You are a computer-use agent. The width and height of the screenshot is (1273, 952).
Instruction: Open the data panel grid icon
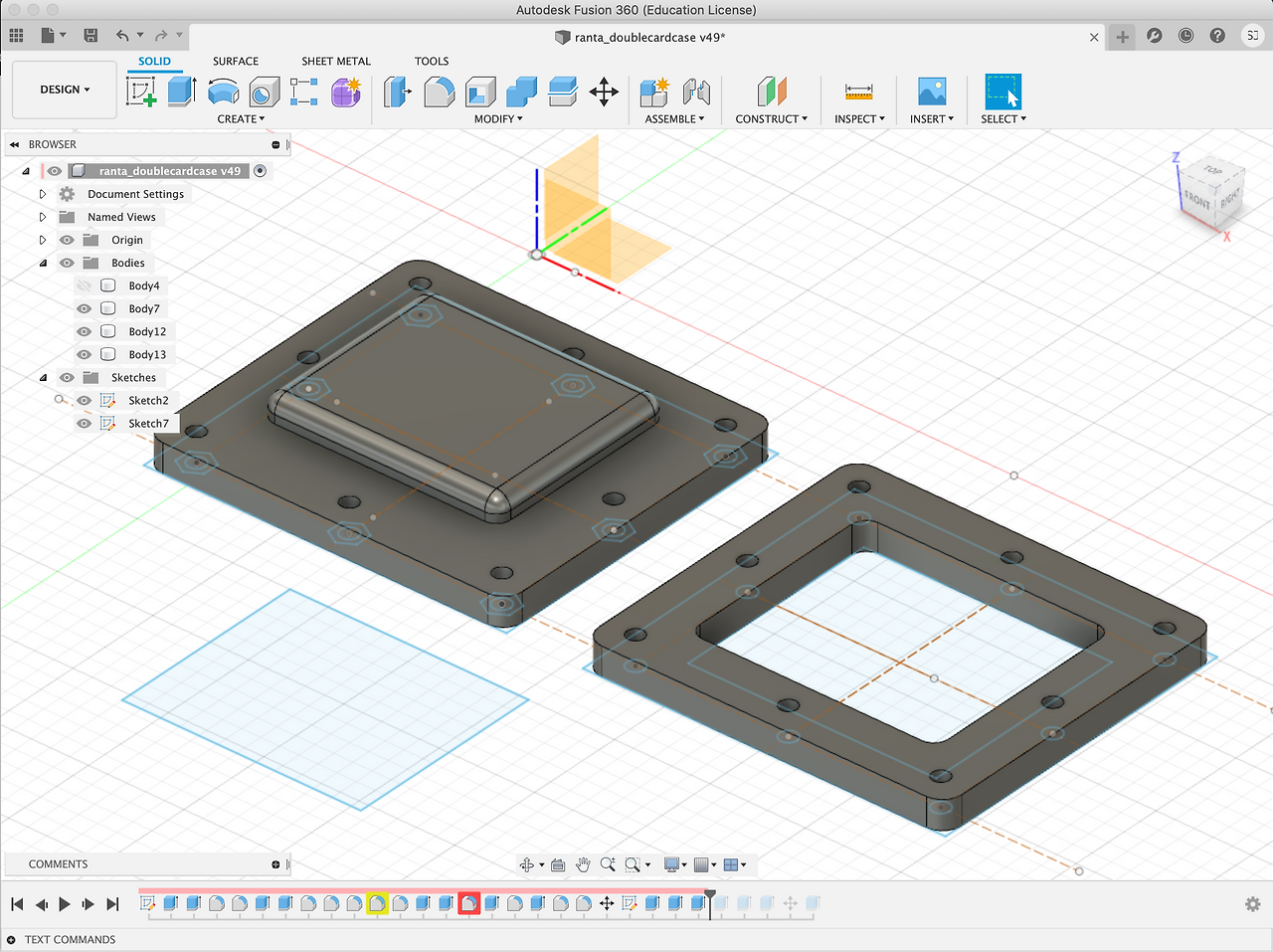pyautogui.click(x=16, y=35)
